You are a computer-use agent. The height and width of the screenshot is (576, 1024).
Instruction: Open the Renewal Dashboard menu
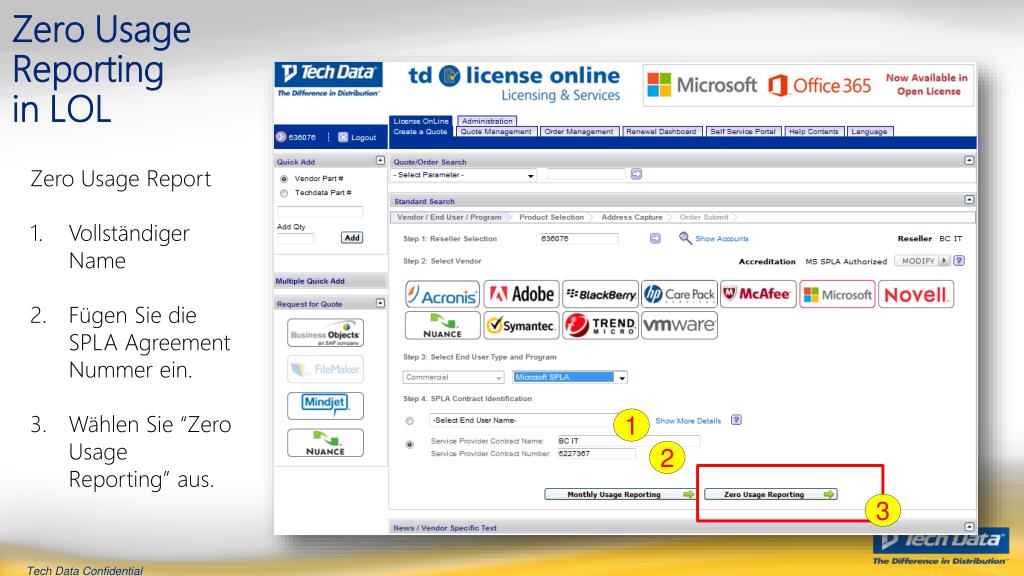(662, 132)
